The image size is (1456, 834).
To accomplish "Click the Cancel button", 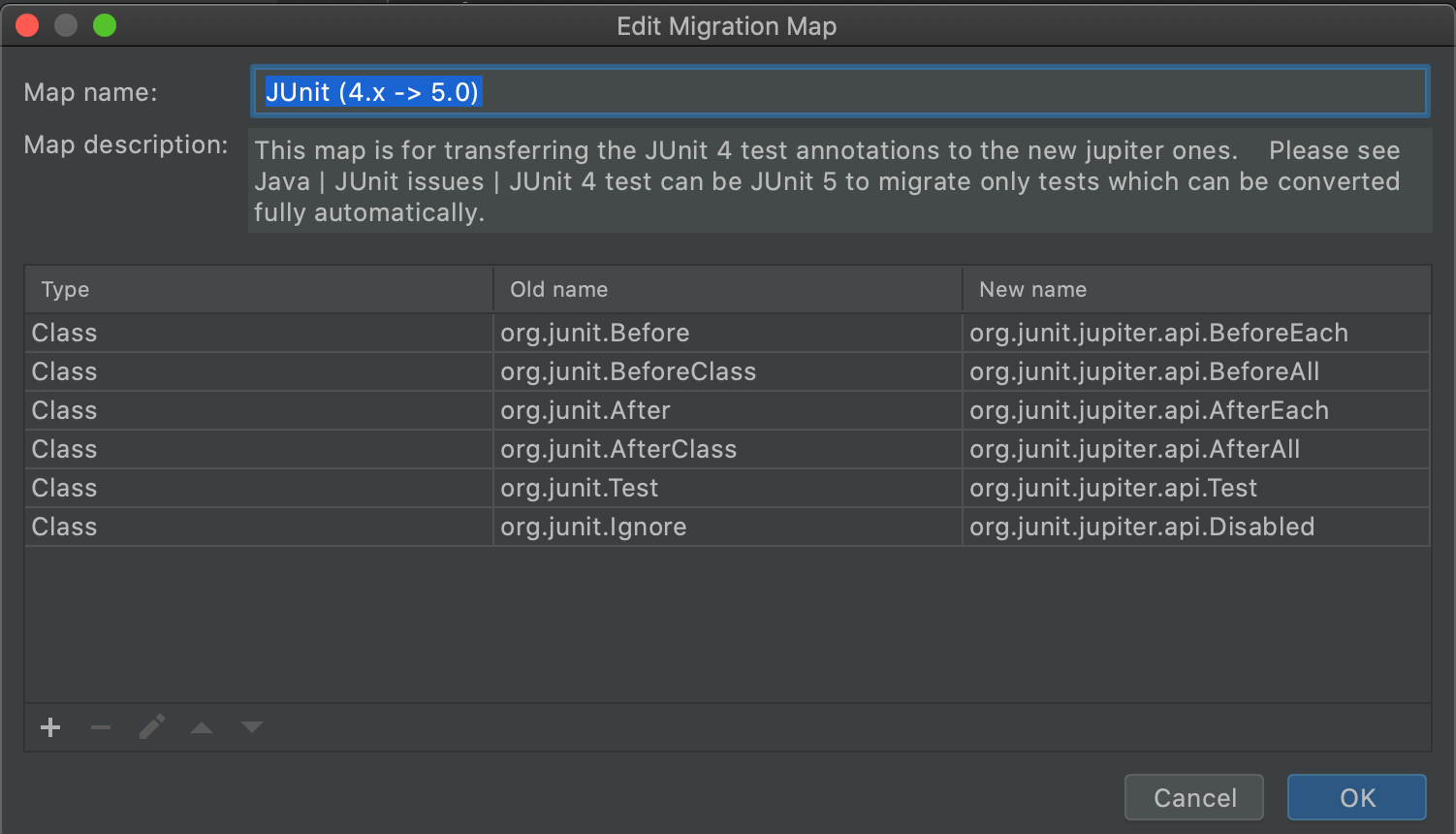I will point(1194,797).
